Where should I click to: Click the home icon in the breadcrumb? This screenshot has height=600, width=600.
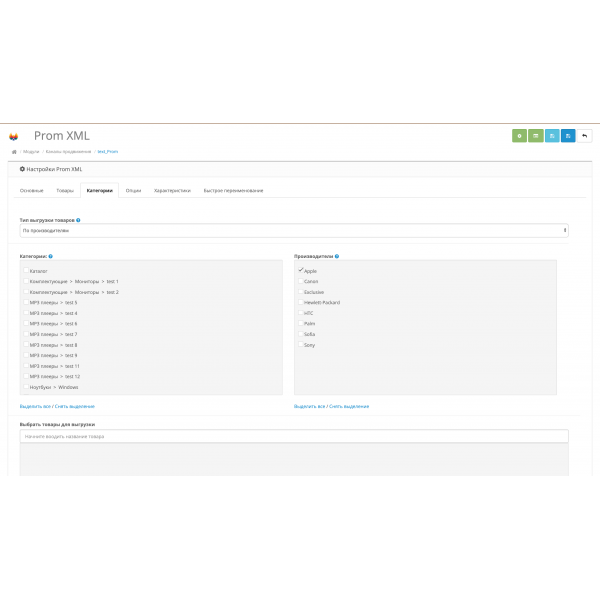point(14,152)
